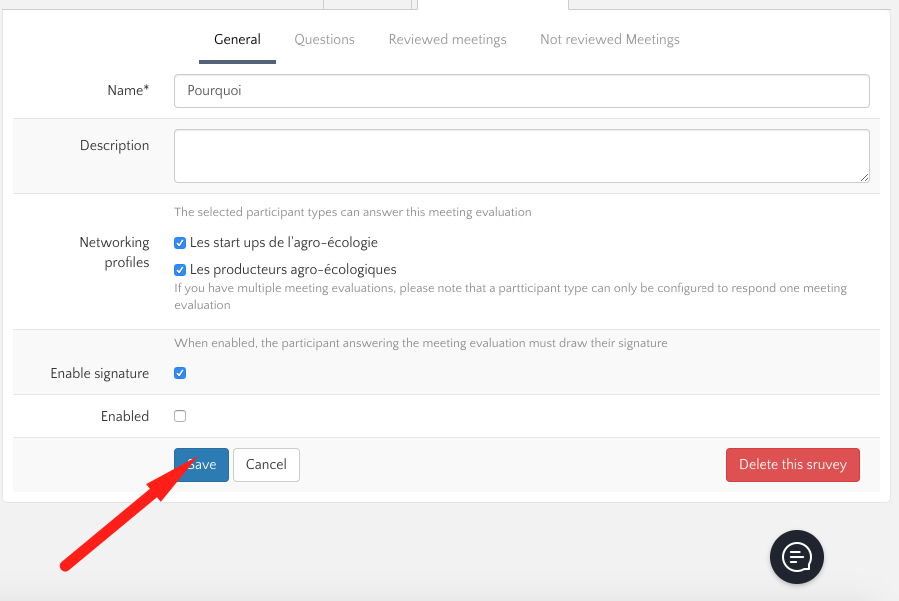Click the "Enable signature" field label
899x601 pixels.
coord(99,373)
